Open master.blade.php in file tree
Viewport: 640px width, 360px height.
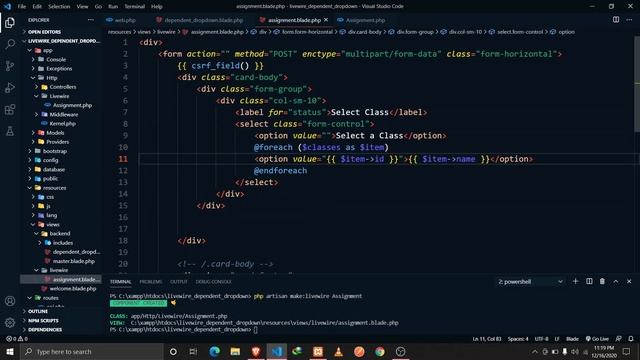tap(61, 261)
